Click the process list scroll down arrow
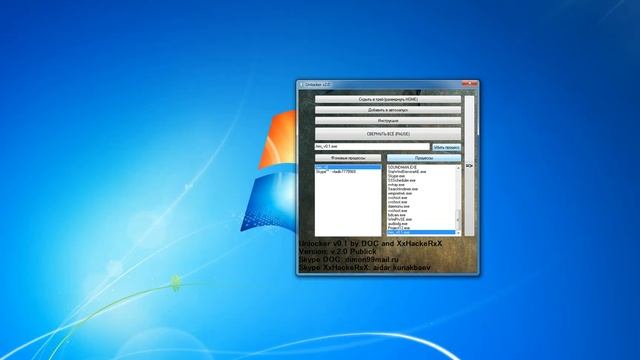The image size is (640, 360). 458,233
